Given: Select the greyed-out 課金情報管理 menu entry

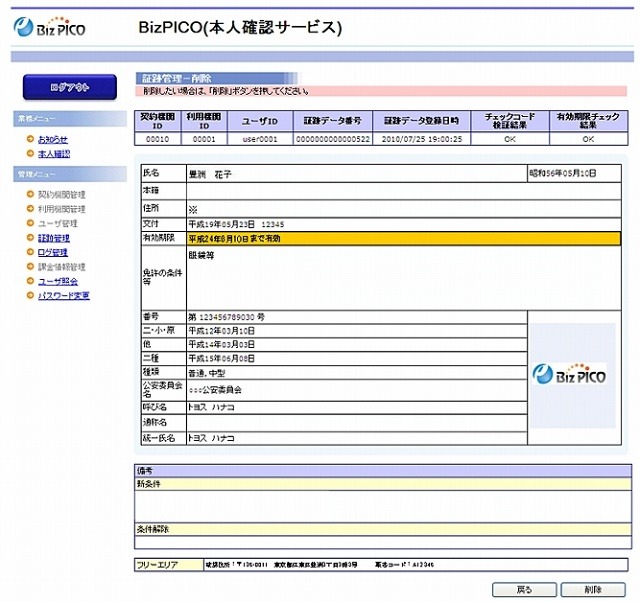Looking at the screenshot, I should coord(62,267).
